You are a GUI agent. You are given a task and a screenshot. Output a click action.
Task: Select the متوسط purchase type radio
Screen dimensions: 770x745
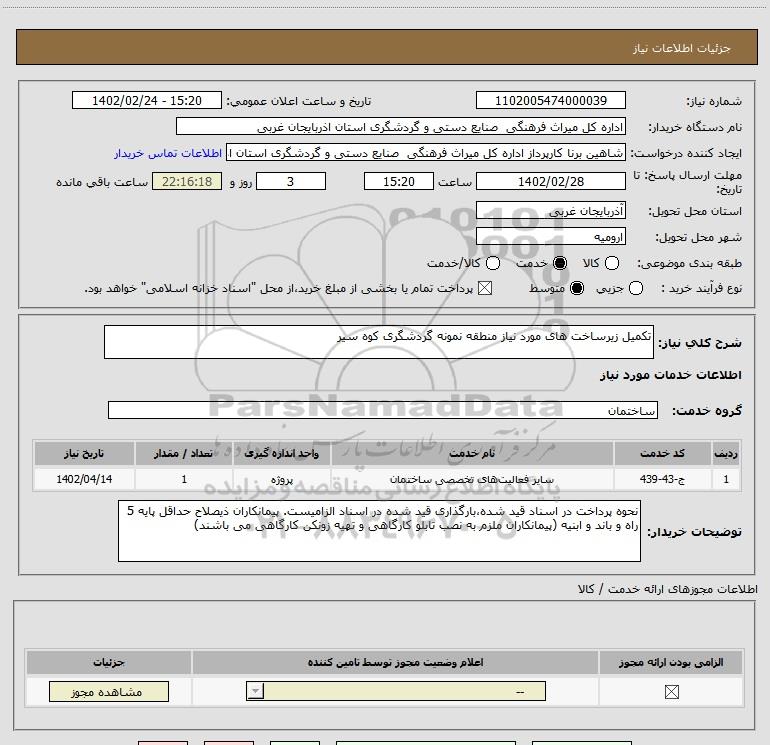(577, 288)
